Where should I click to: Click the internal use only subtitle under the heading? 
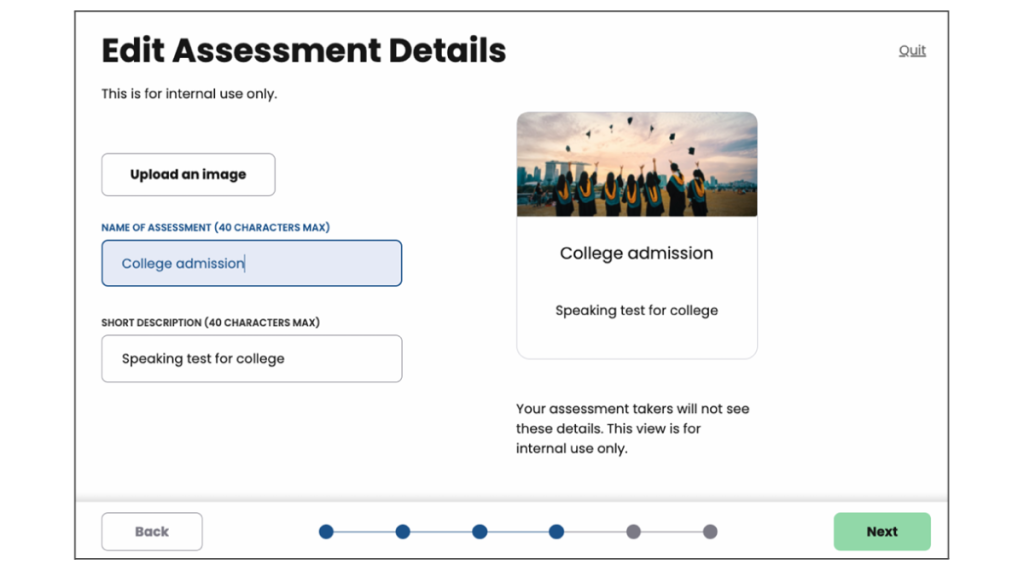click(189, 94)
